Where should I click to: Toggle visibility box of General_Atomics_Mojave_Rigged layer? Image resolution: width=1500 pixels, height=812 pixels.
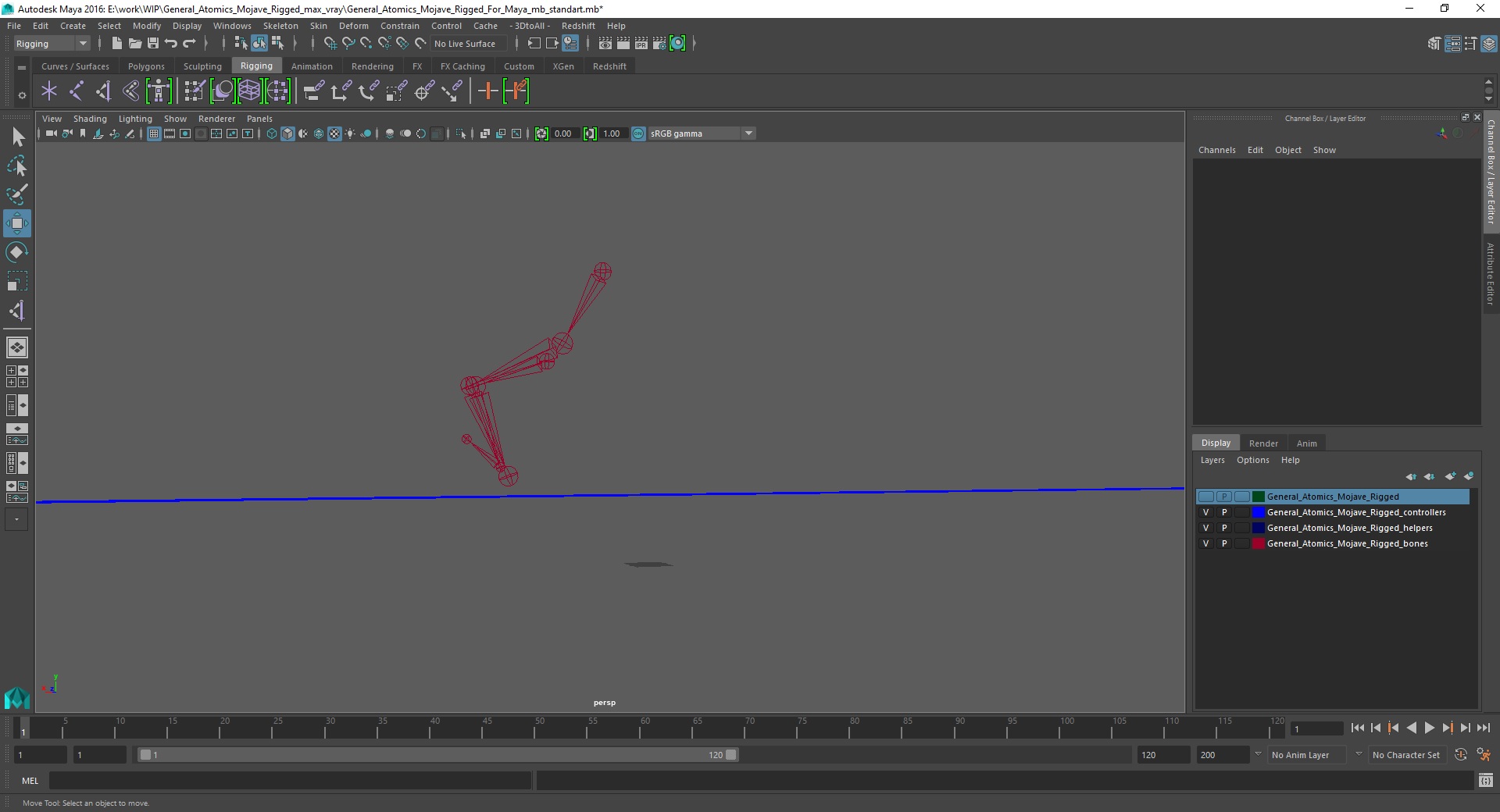[1206, 497]
